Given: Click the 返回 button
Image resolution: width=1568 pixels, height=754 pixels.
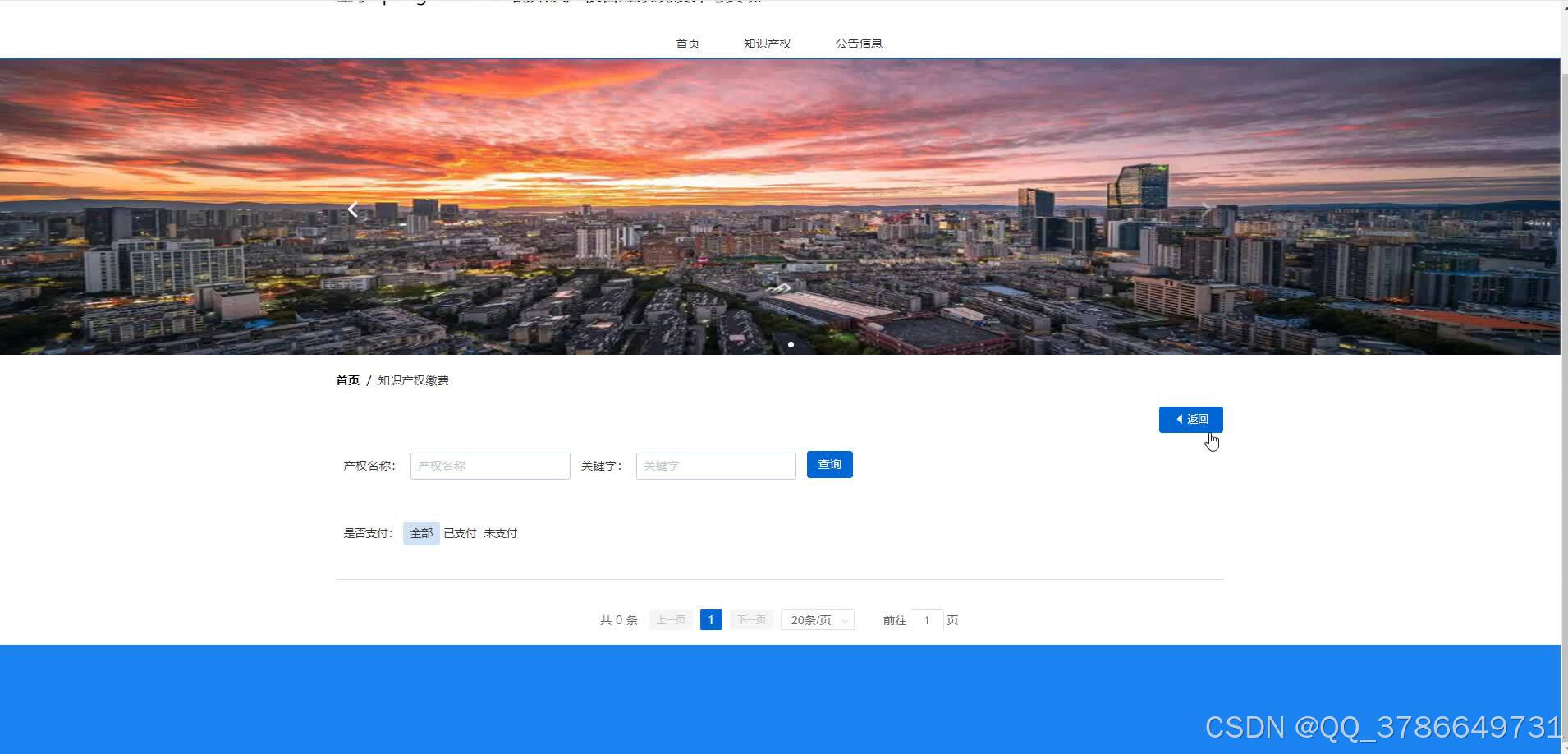Looking at the screenshot, I should click(x=1191, y=419).
